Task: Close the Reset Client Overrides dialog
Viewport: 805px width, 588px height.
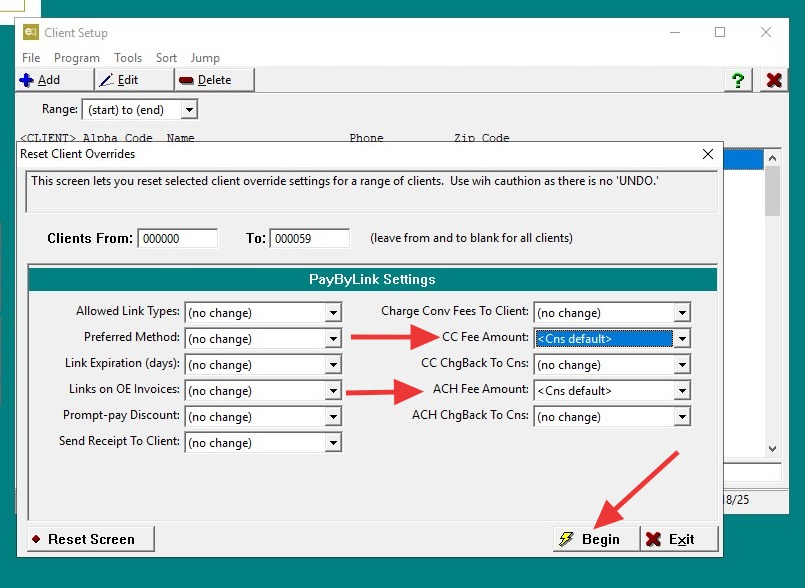Action: (x=707, y=154)
